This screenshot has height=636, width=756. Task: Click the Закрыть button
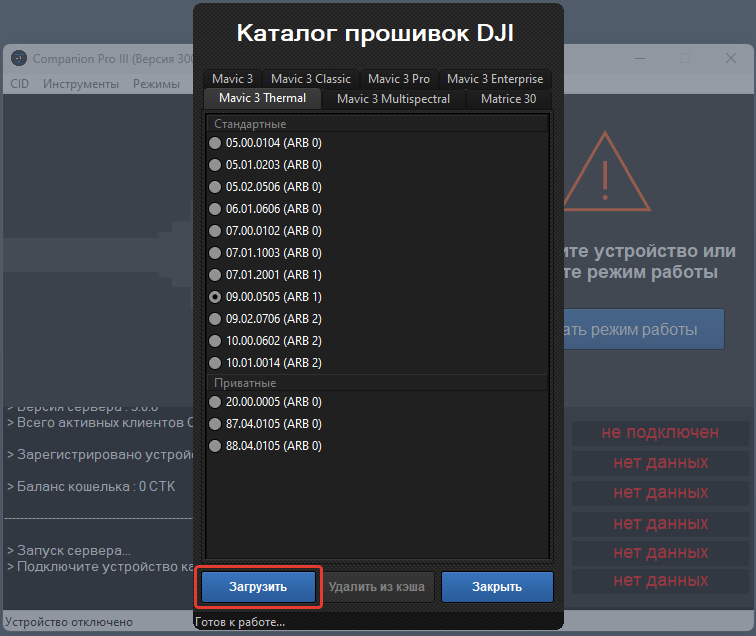497,587
